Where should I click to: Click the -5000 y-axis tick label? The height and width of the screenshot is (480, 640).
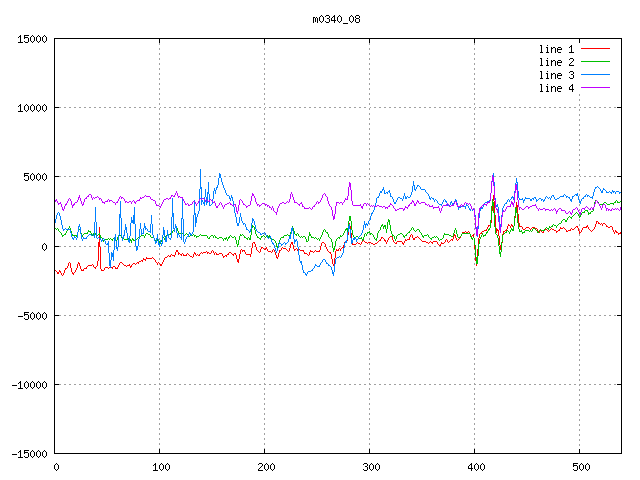pyautogui.click(x=32, y=315)
